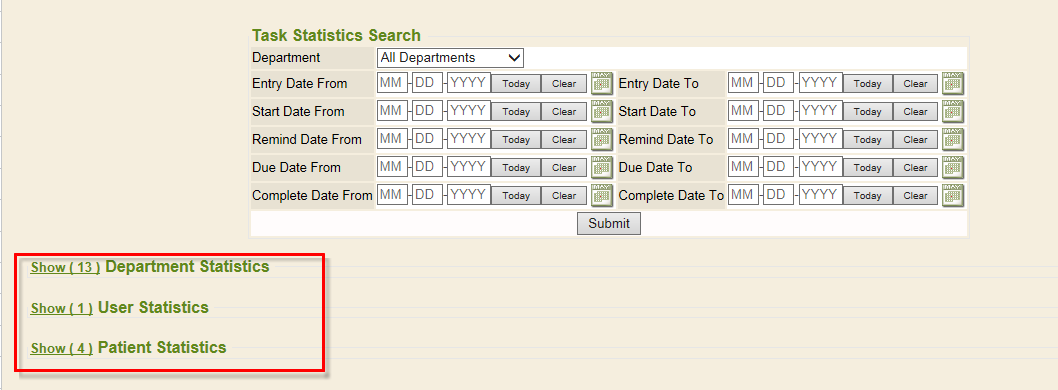Open calendar for Complete Date From

[x=602, y=196]
